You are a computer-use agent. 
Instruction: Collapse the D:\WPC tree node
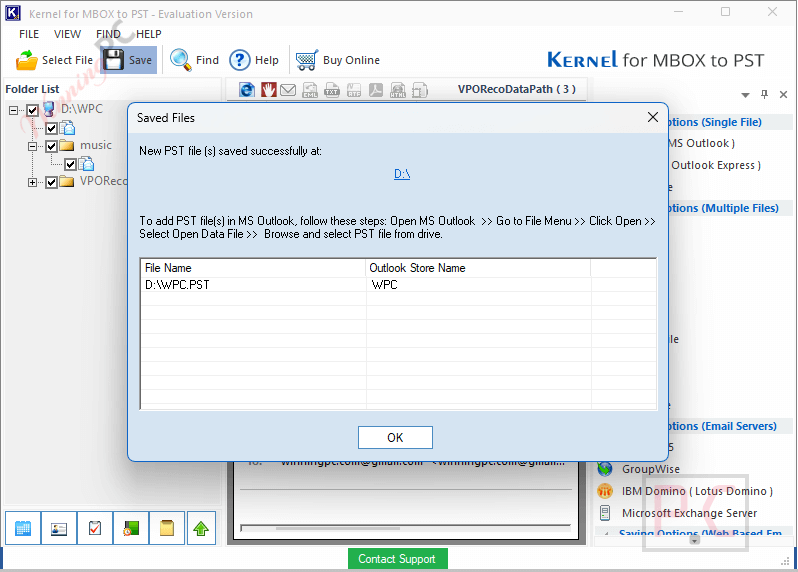coord(13,110)
